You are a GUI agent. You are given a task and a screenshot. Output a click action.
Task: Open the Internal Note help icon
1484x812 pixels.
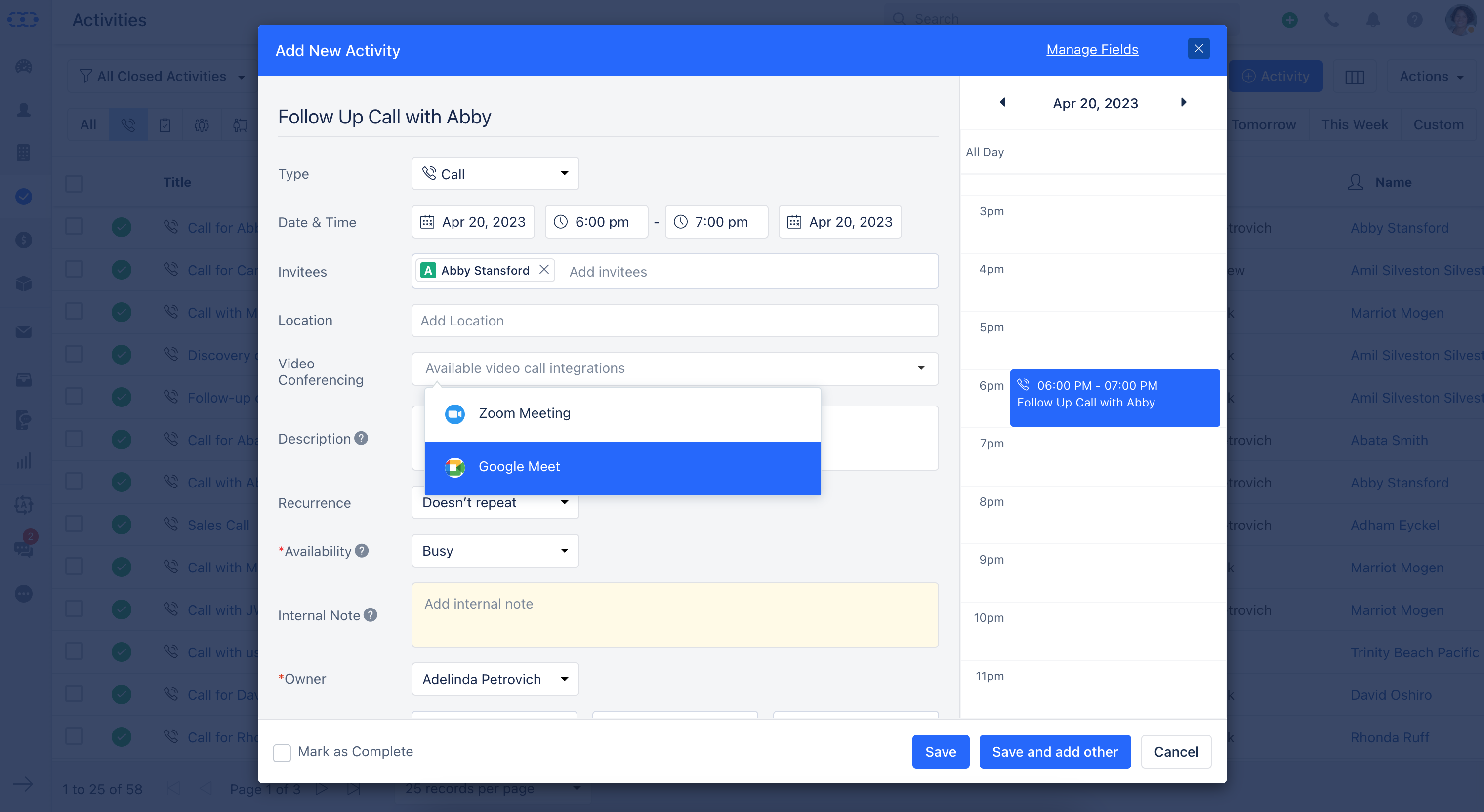tap(371, 615)
